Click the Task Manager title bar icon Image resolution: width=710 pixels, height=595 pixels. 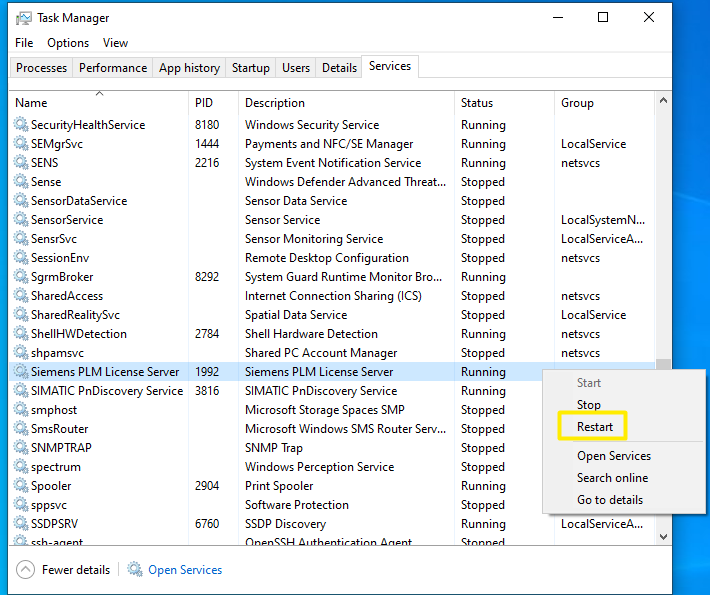tap(21, 17)
